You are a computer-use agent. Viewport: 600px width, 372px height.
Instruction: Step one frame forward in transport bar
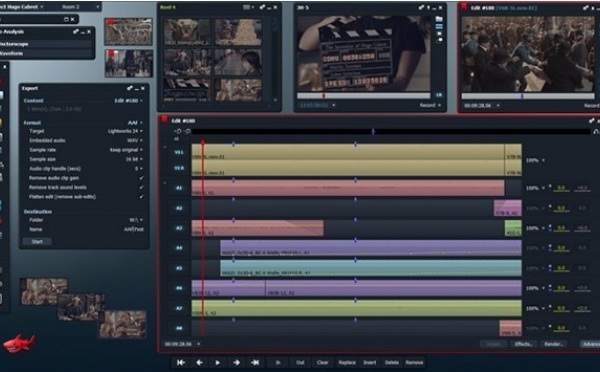(x=236, y=362)
